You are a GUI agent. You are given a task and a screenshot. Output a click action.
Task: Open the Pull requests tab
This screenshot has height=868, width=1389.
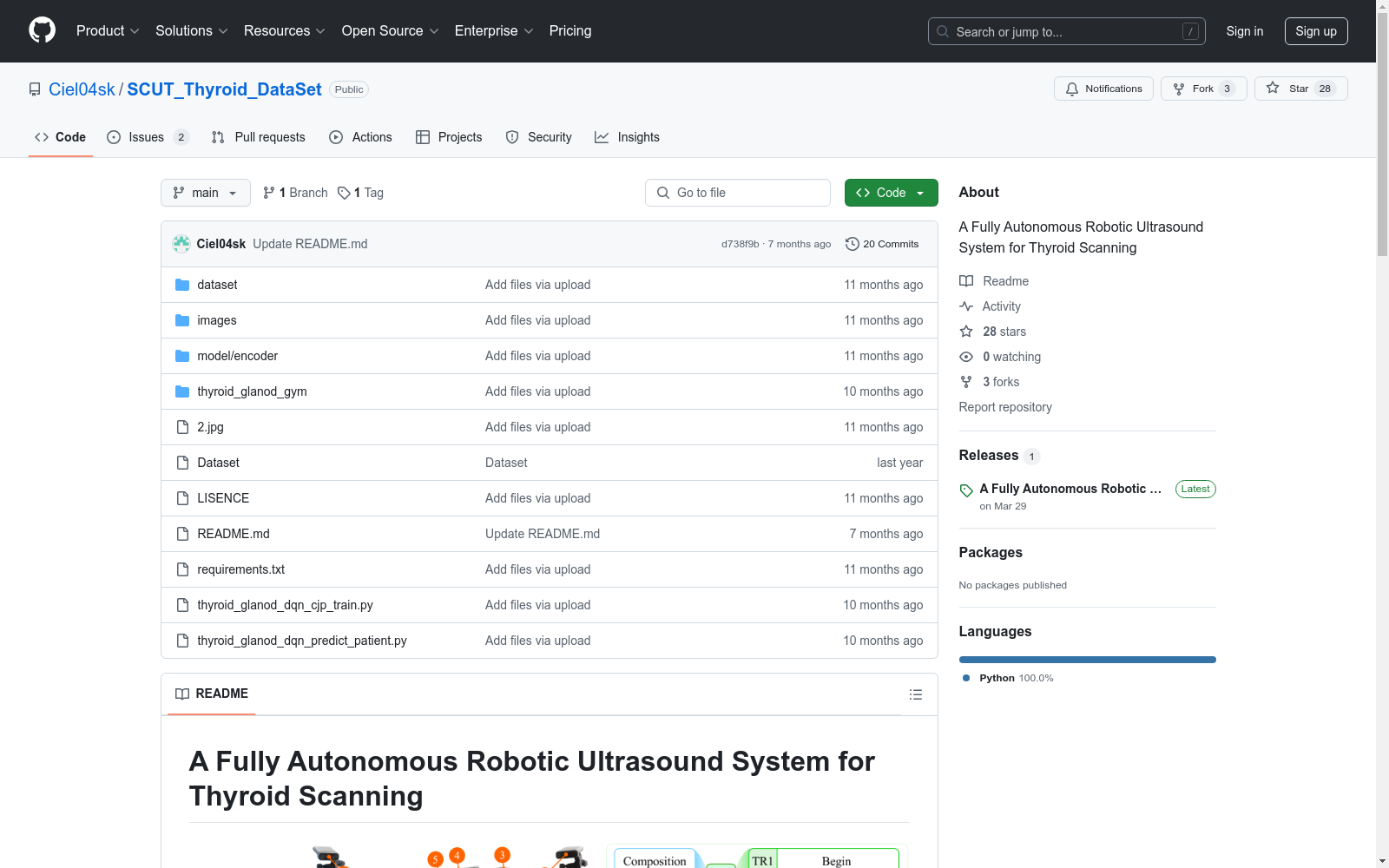point(259,137)
